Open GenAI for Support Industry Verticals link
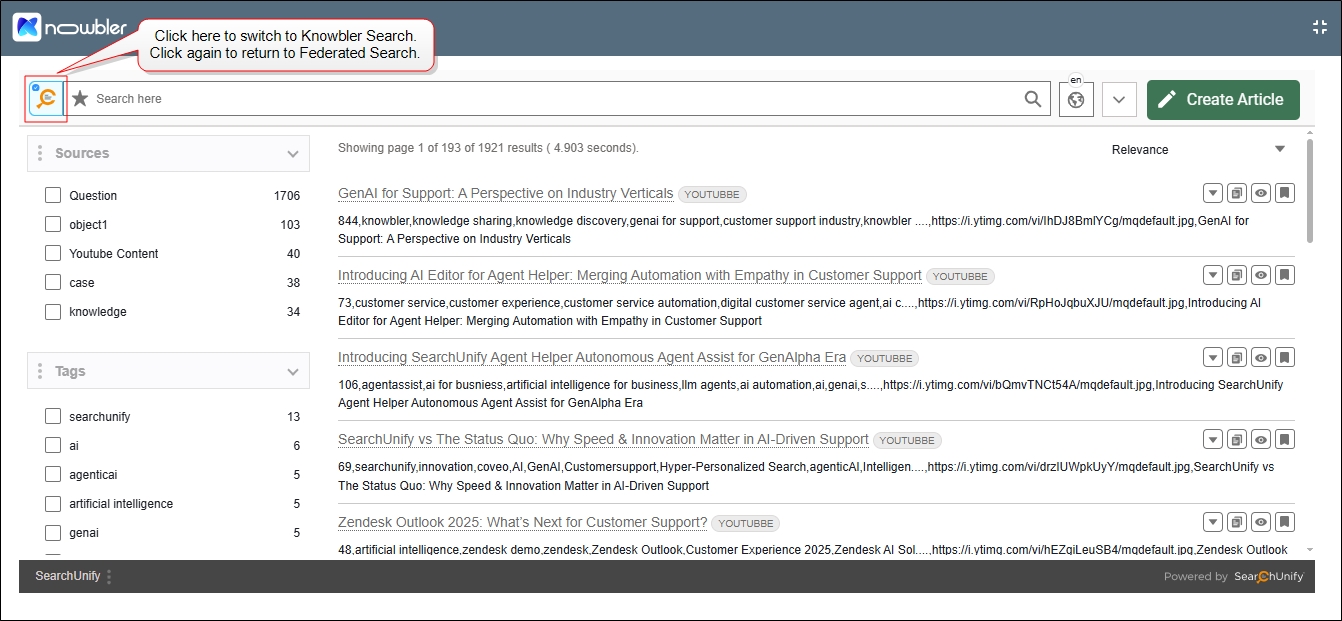The height and width of the screenshot is (621, 1342). tap(505, 193)
